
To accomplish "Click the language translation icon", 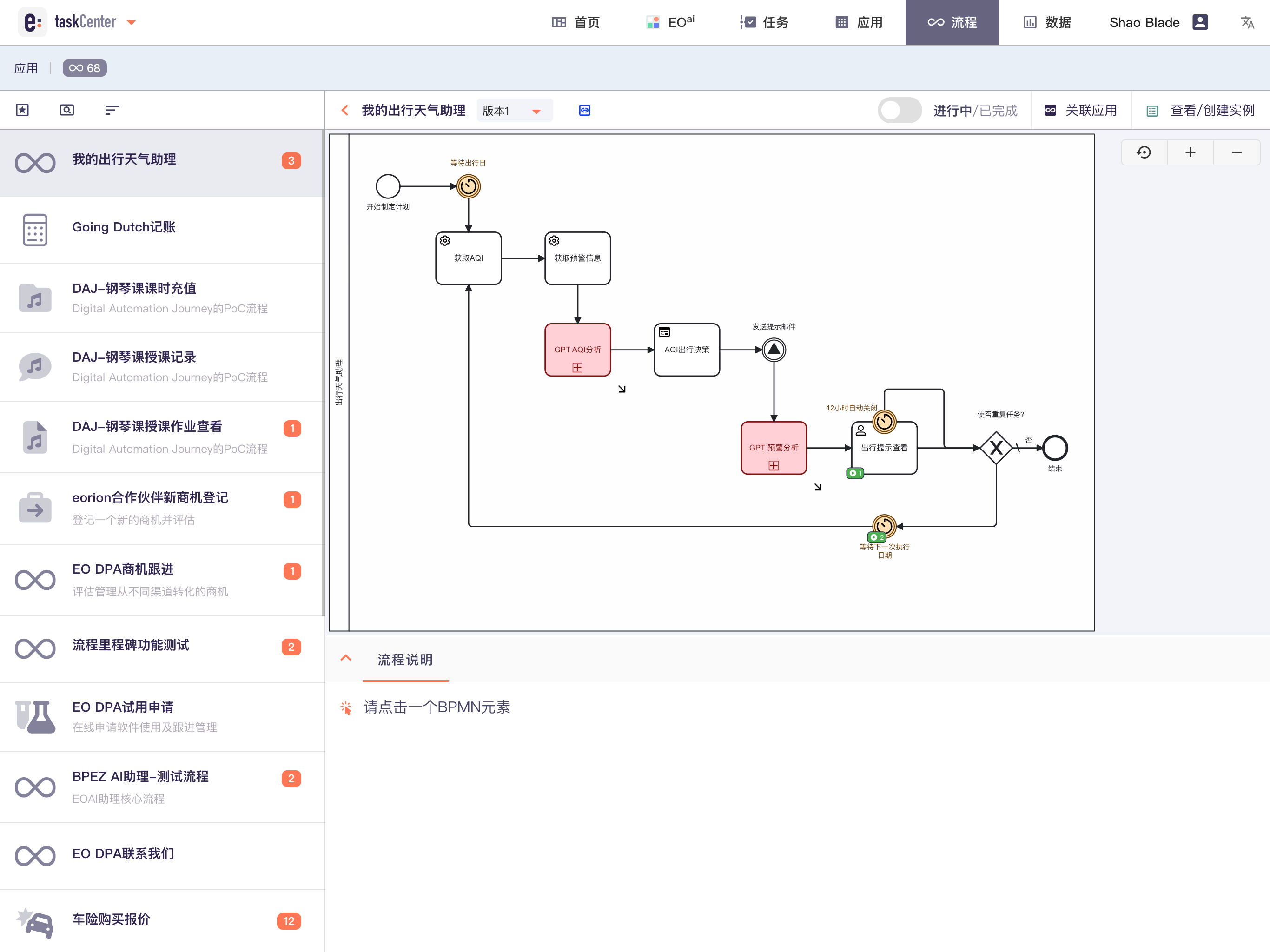I will 1247,22.
